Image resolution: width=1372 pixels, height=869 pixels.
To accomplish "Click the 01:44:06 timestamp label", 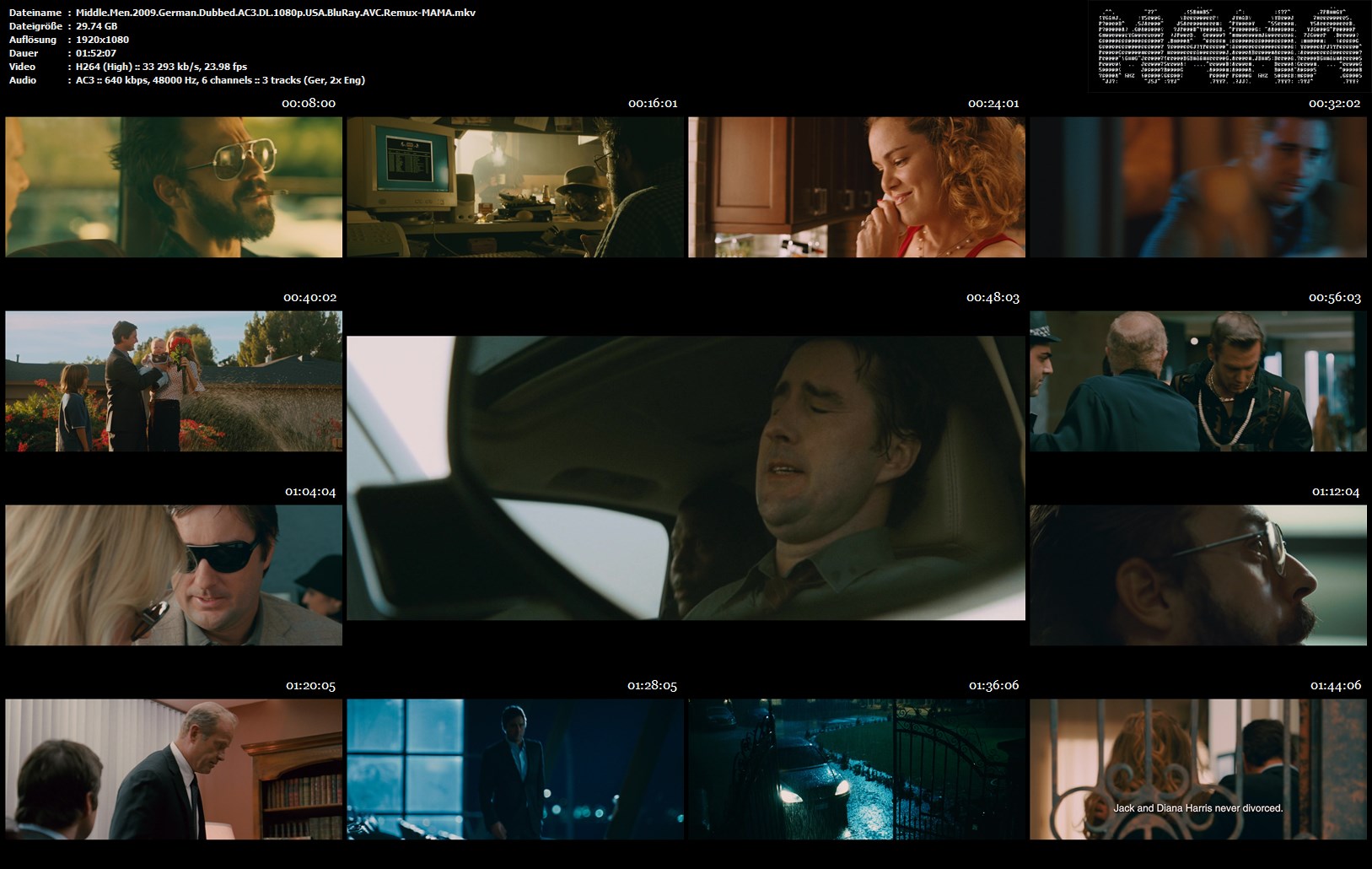I will (x=1336, y=686).
